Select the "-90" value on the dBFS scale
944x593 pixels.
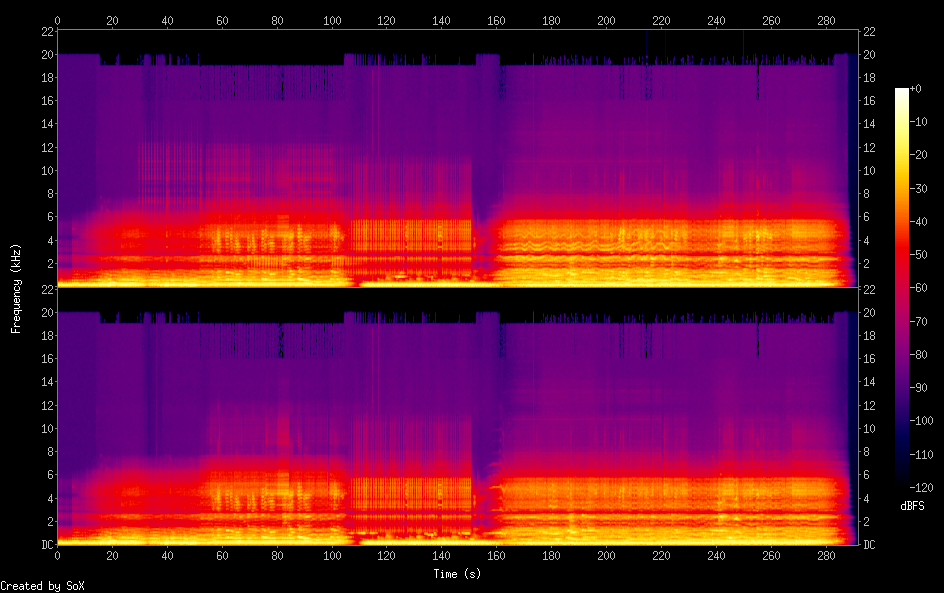(x=919, y=388)
